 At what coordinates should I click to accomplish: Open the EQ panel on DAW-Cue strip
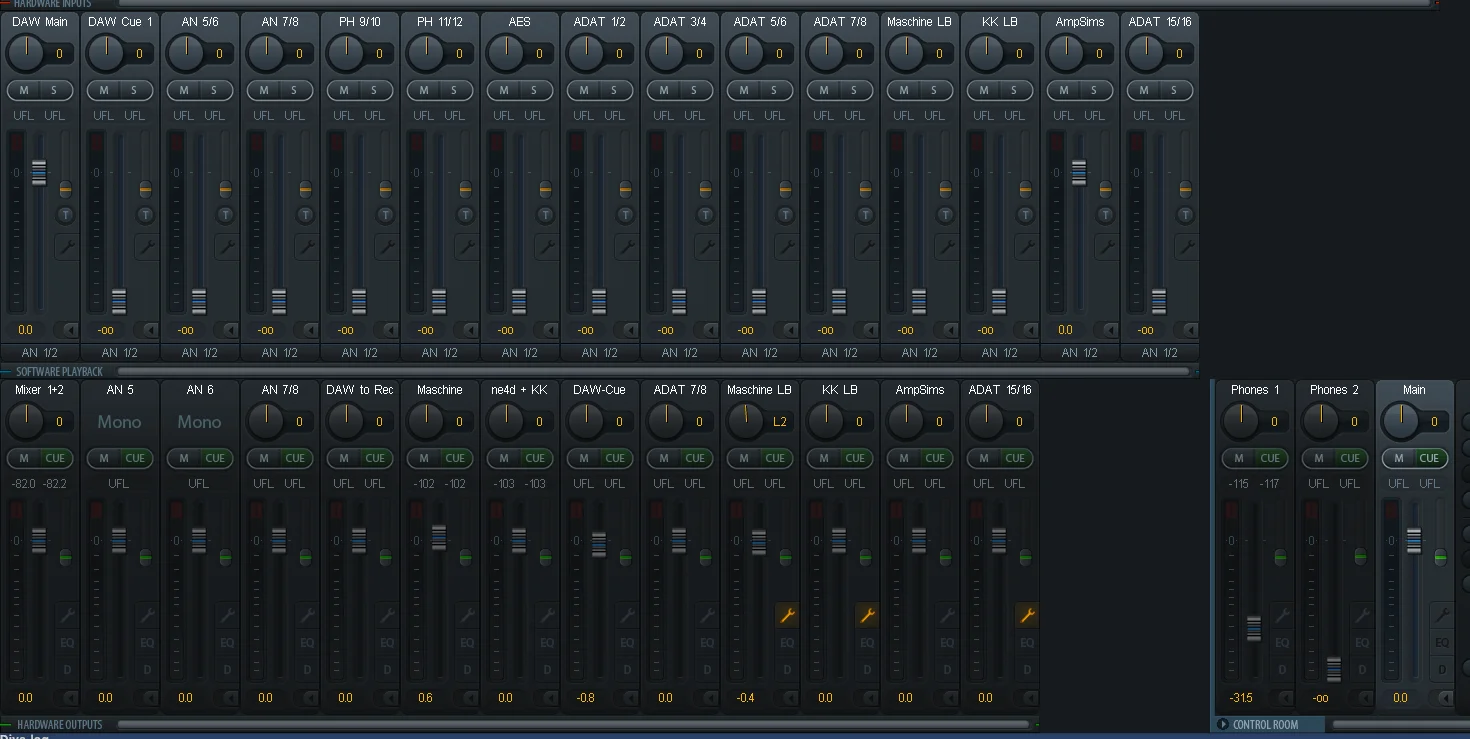(x=627, y=643)
